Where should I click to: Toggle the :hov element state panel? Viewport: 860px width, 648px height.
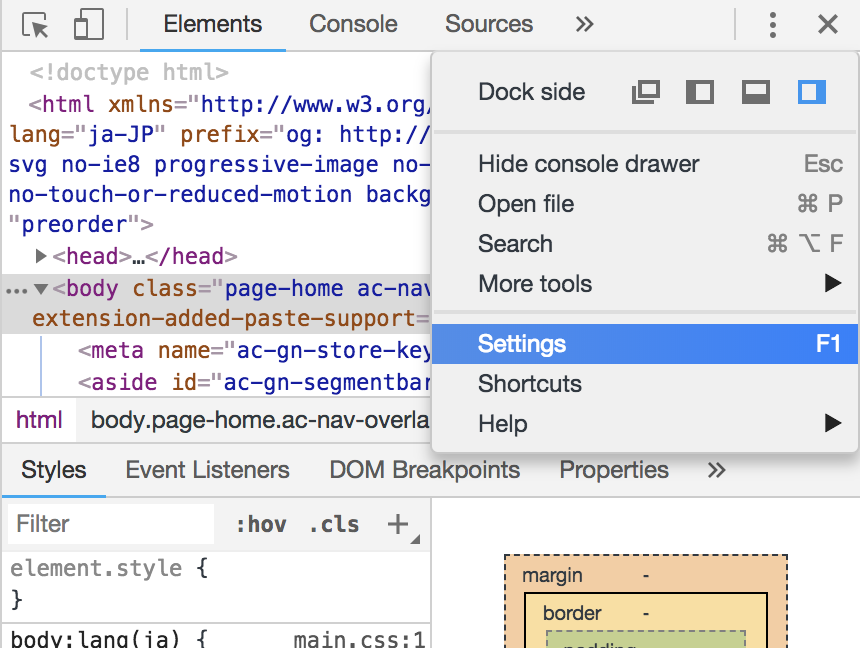(x=261, y=525)
